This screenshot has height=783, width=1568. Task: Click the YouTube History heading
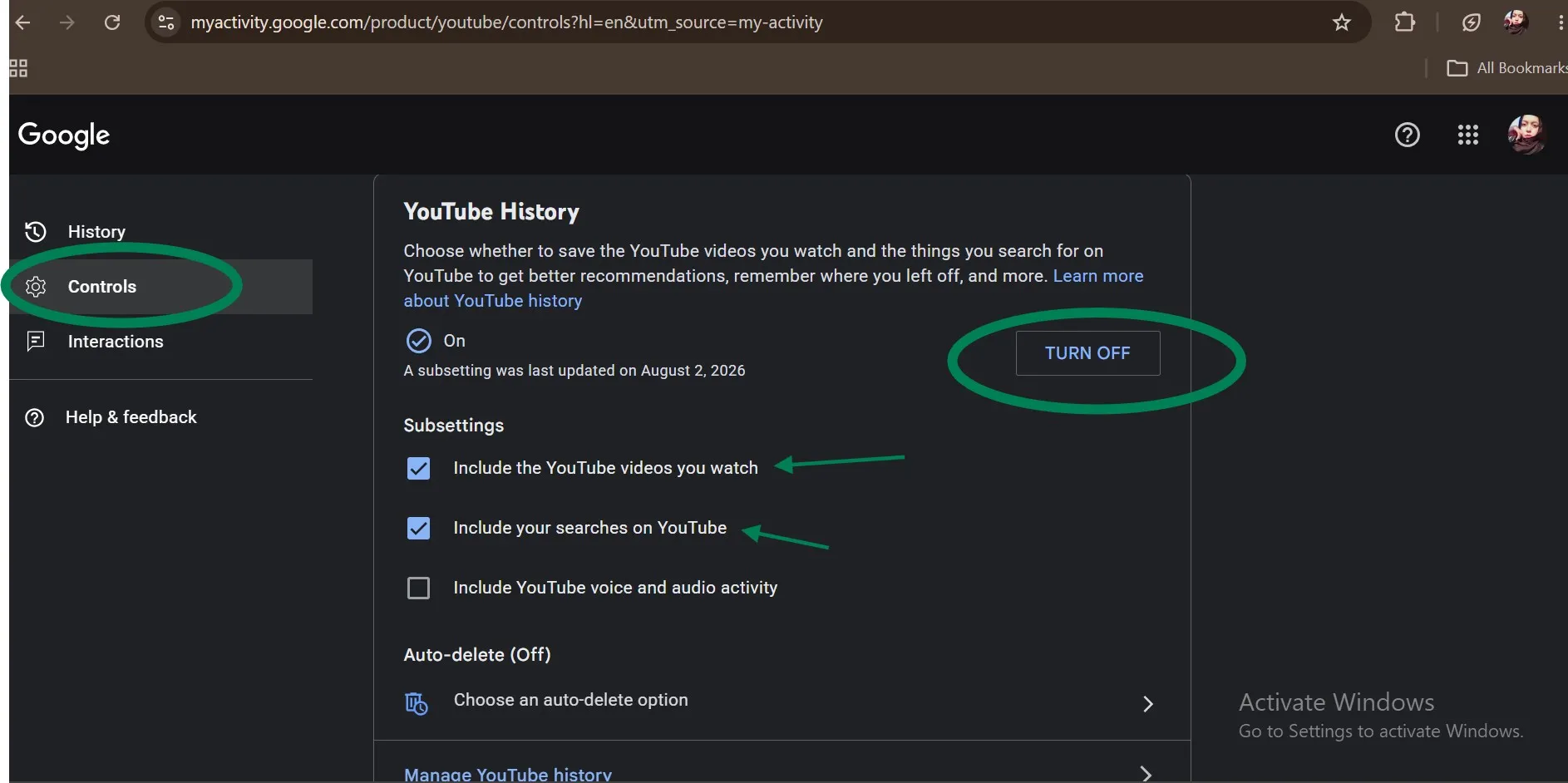(491, 212)
